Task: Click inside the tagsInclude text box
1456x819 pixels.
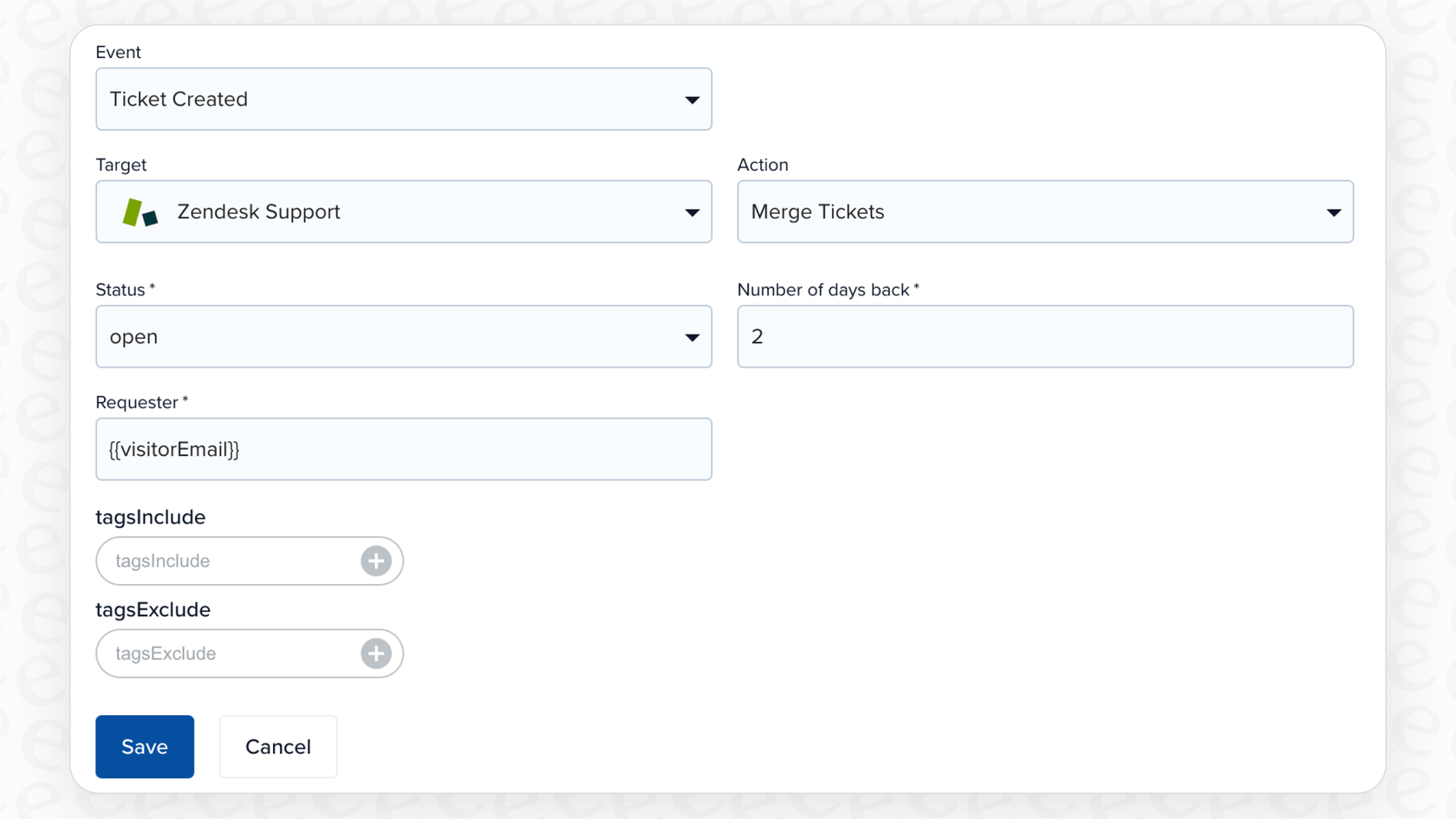Action: tap(217, 561)
